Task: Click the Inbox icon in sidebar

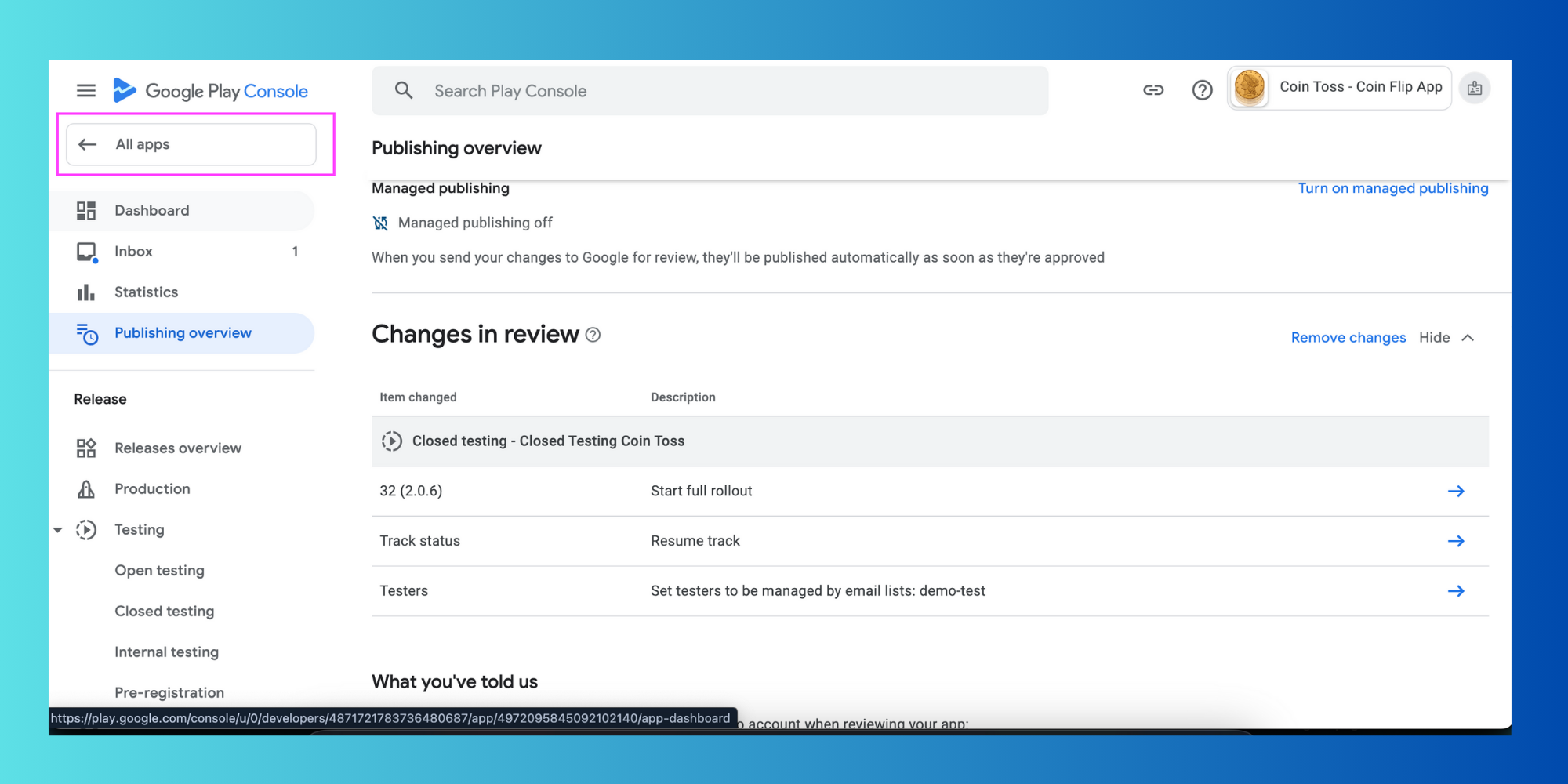Action: coord(86,252)
